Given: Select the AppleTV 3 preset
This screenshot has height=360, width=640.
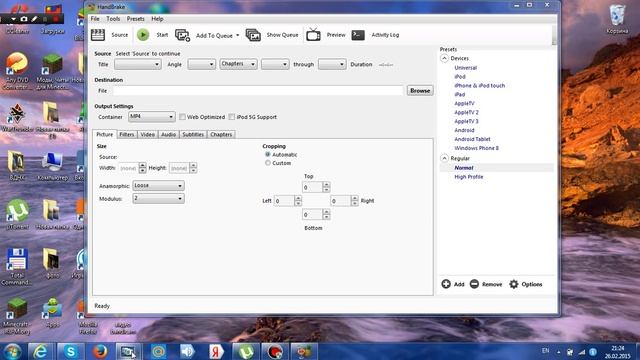Looking at the screenshot, I should (x=466, y=121).
